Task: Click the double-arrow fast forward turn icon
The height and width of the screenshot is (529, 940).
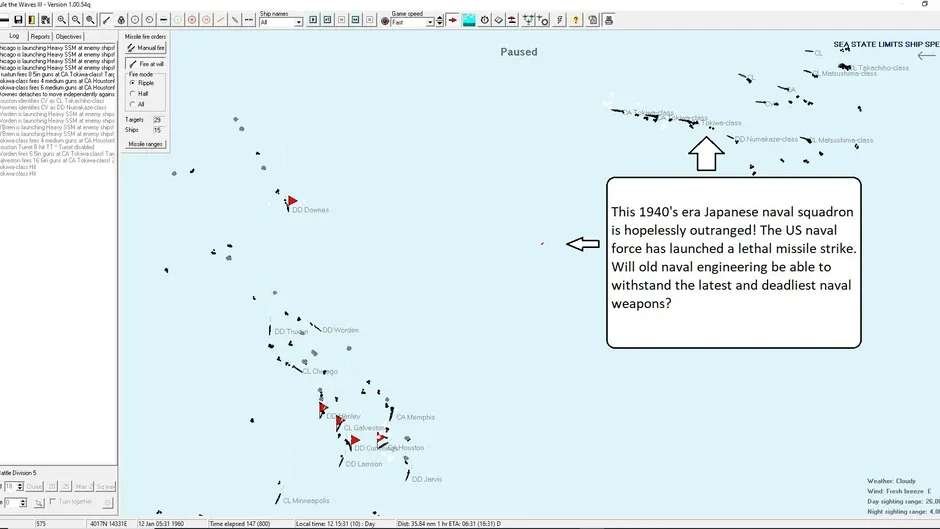Action: pos(355,20)
